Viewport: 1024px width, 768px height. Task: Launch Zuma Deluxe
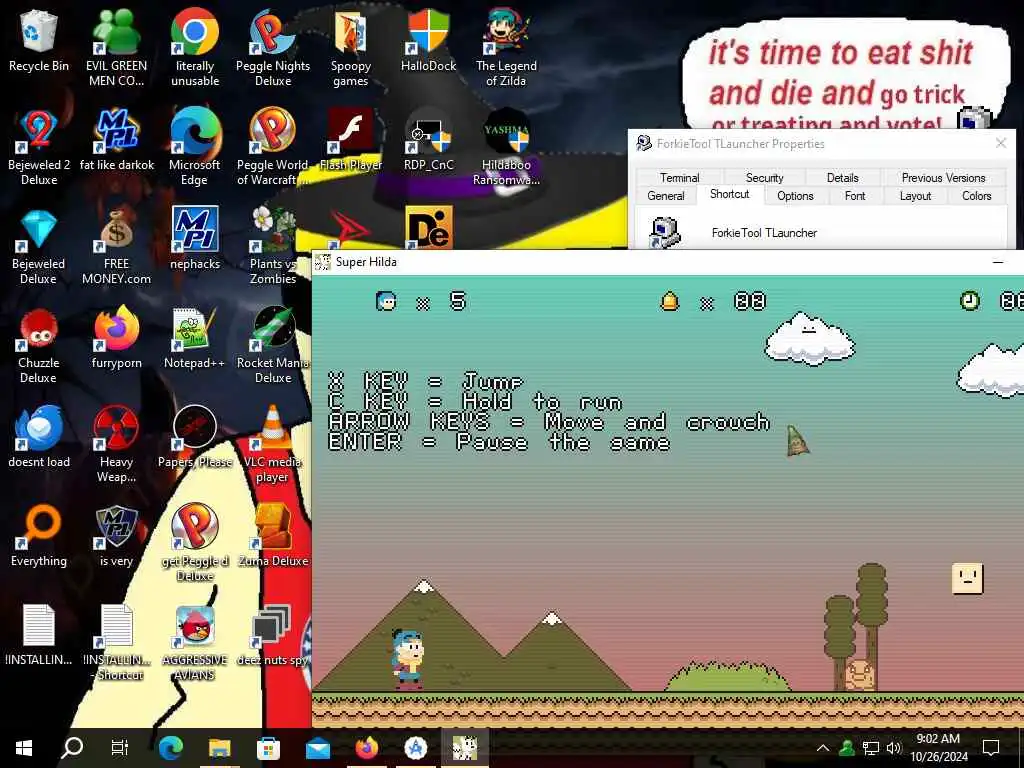coord(273,536)
